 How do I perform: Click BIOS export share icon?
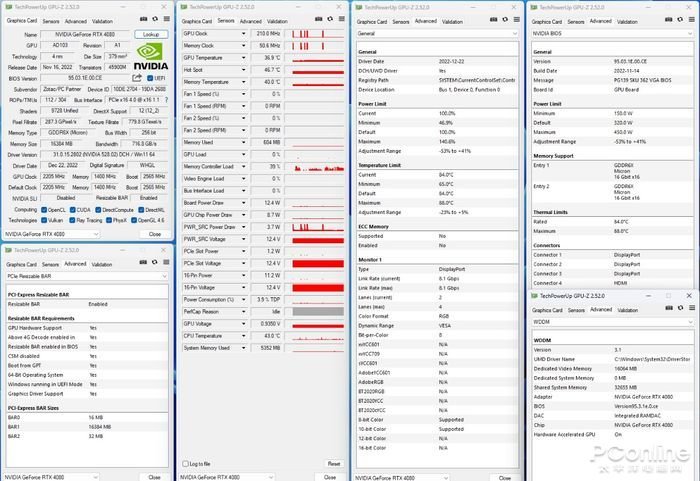137,78
